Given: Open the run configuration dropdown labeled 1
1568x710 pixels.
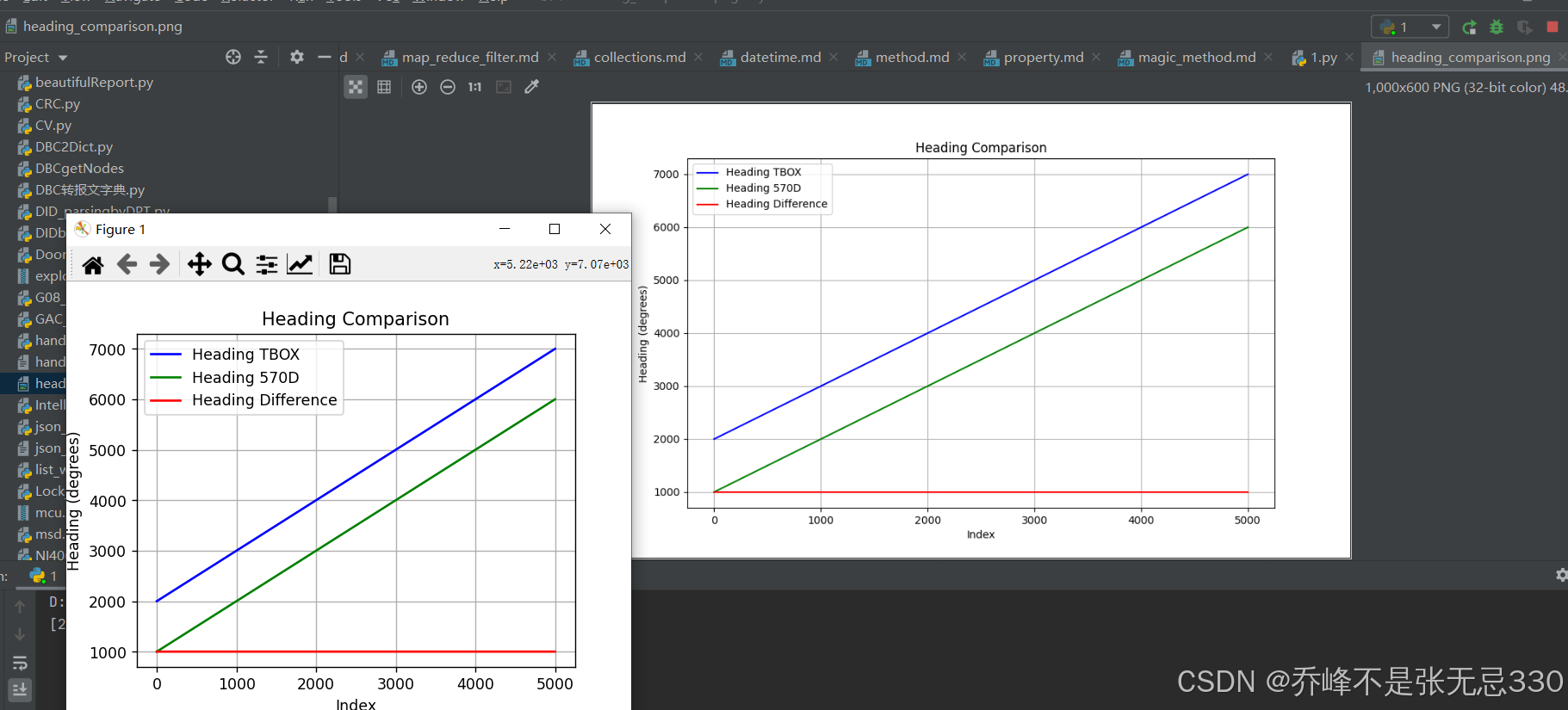Looking at the screenshot, I should 1410,28.
